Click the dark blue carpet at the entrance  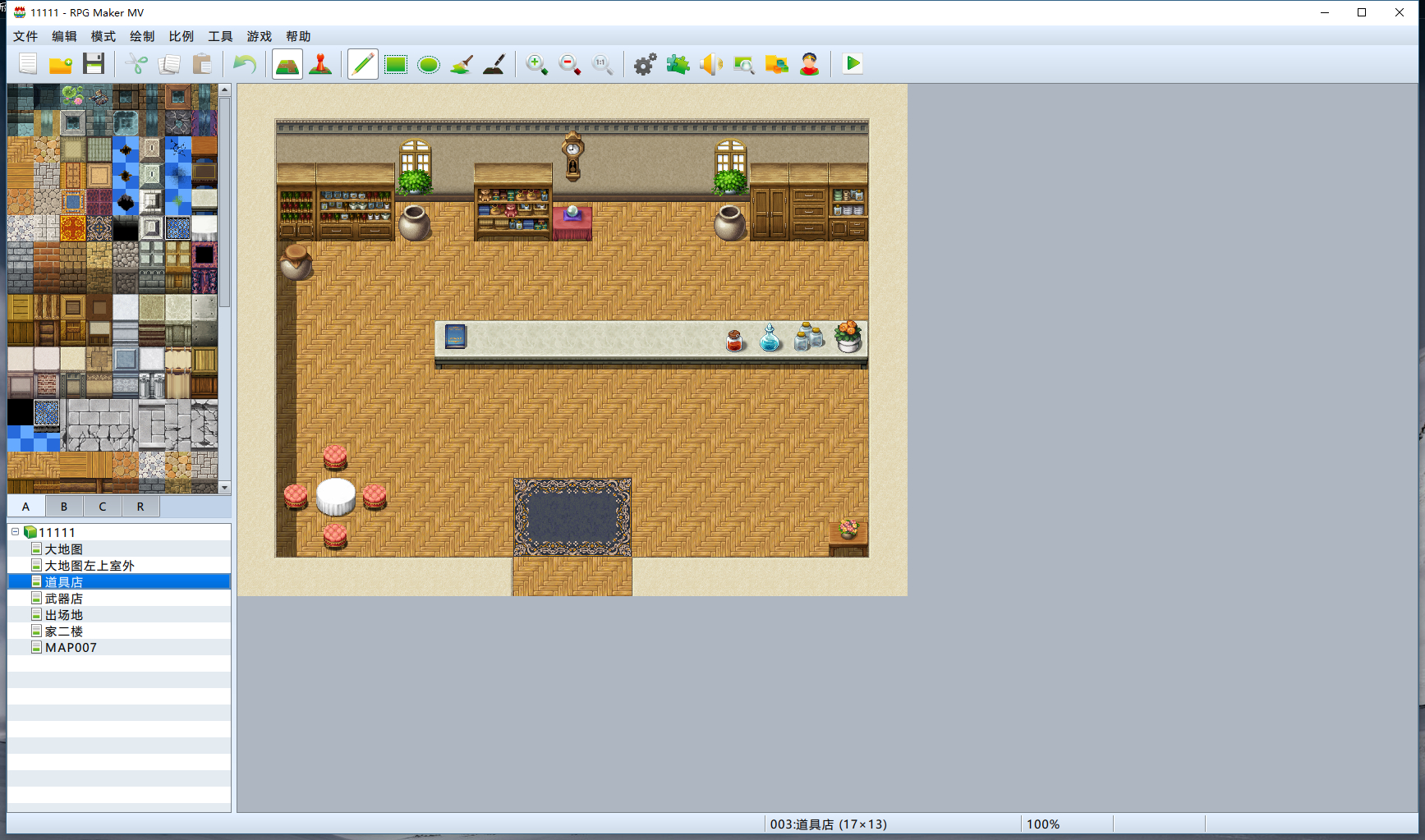(572, 517)
